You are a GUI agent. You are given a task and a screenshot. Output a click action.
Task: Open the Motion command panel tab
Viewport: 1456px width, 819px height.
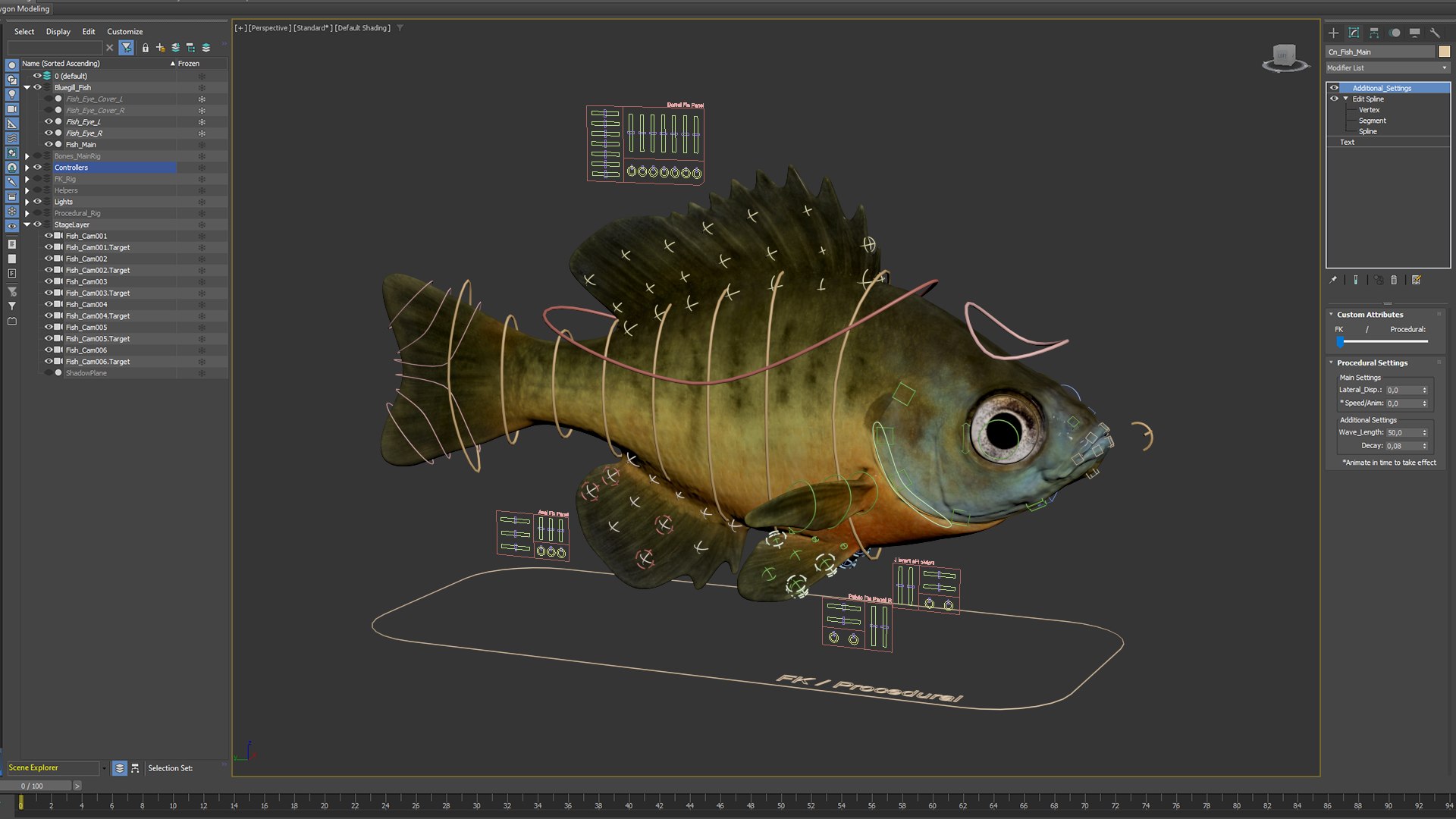[x=1395, y=33]
